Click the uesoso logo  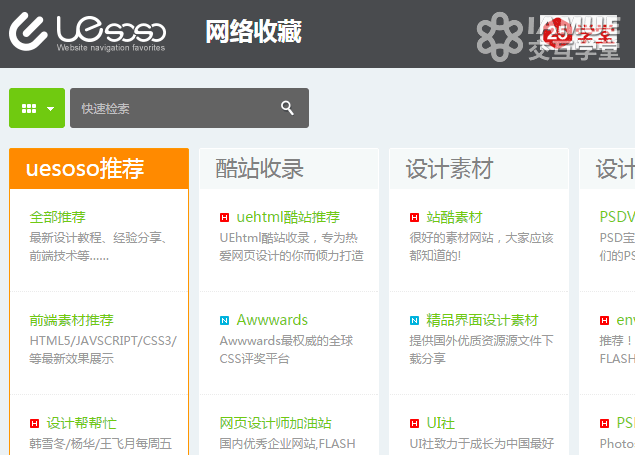[87, 32]
